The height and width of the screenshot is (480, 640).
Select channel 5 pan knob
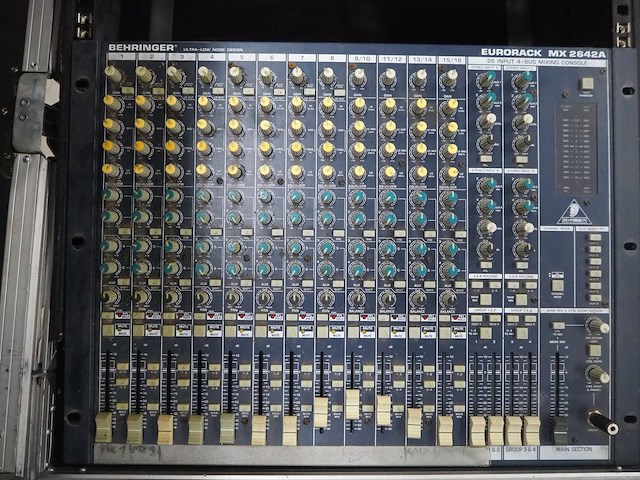point(233,298)
